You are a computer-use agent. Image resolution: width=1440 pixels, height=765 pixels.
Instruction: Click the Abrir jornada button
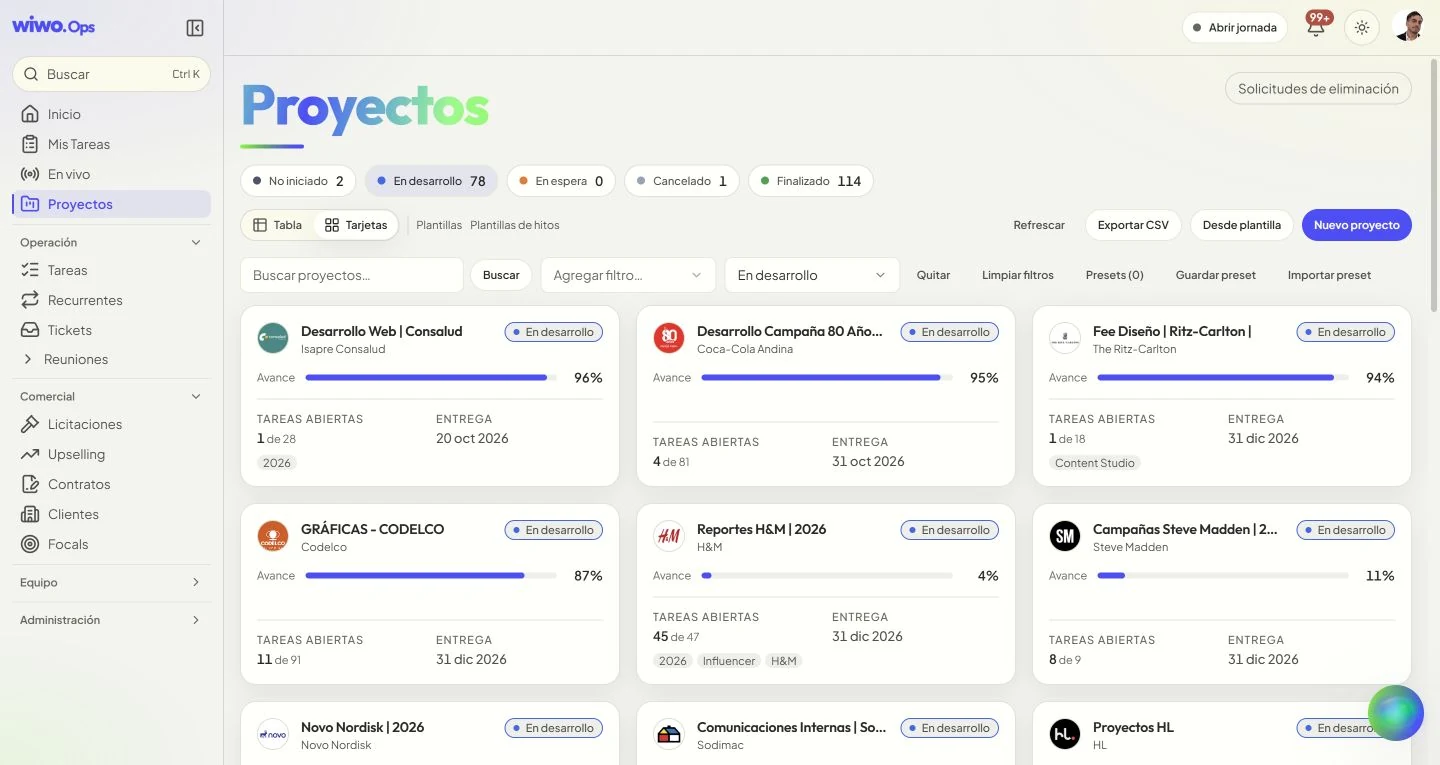[1234, 28]
